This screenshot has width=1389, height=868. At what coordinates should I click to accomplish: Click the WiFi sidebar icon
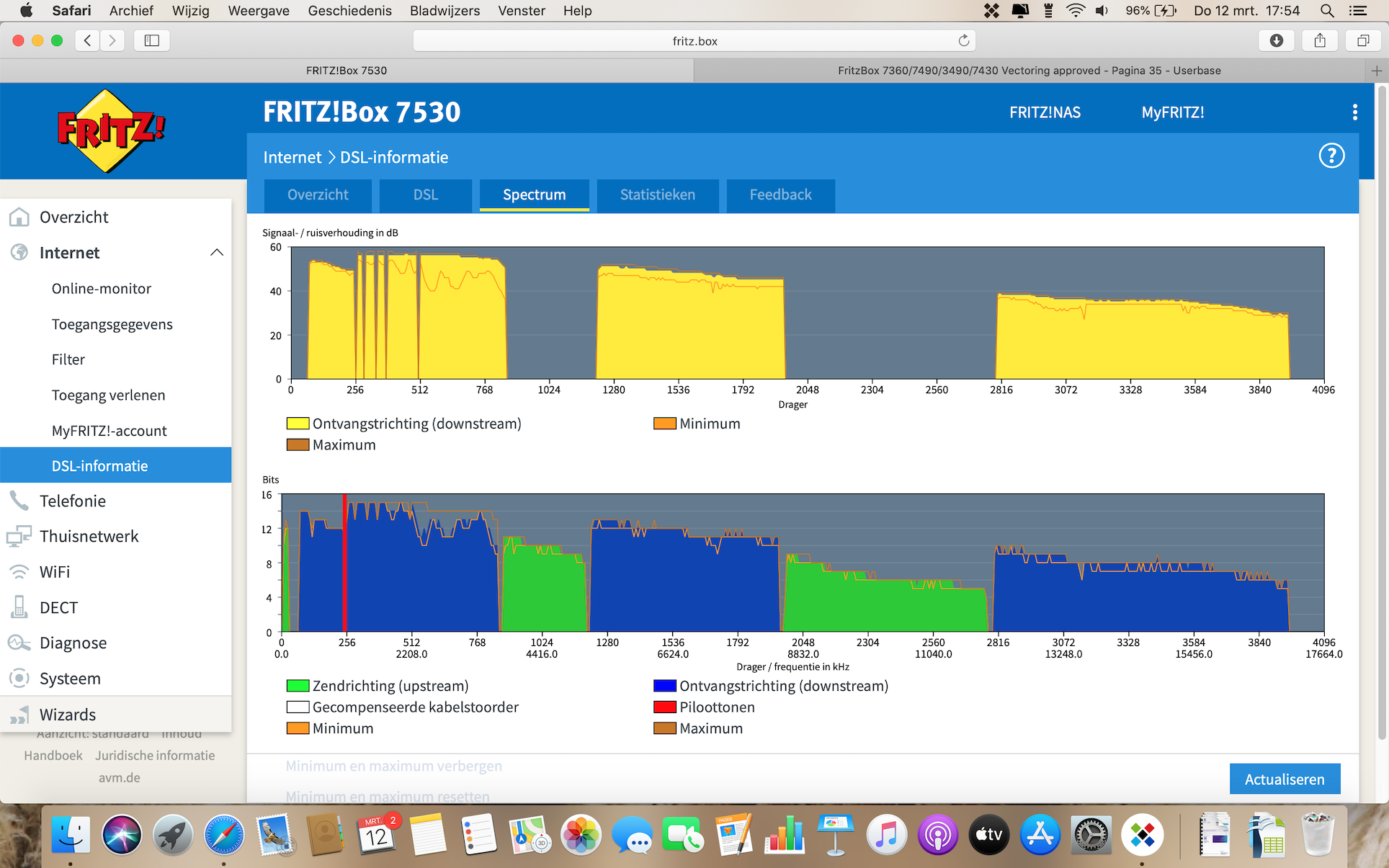tap(19, 572)
